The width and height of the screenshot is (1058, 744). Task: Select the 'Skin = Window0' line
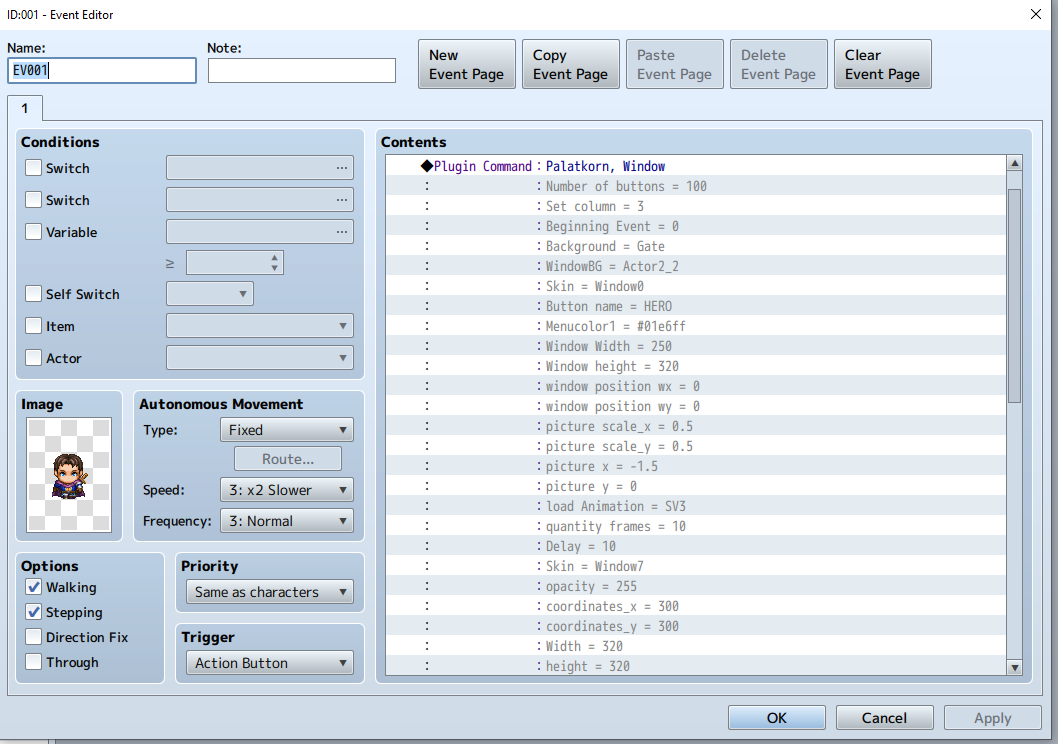pyautogui.click(x=696, y=286)
